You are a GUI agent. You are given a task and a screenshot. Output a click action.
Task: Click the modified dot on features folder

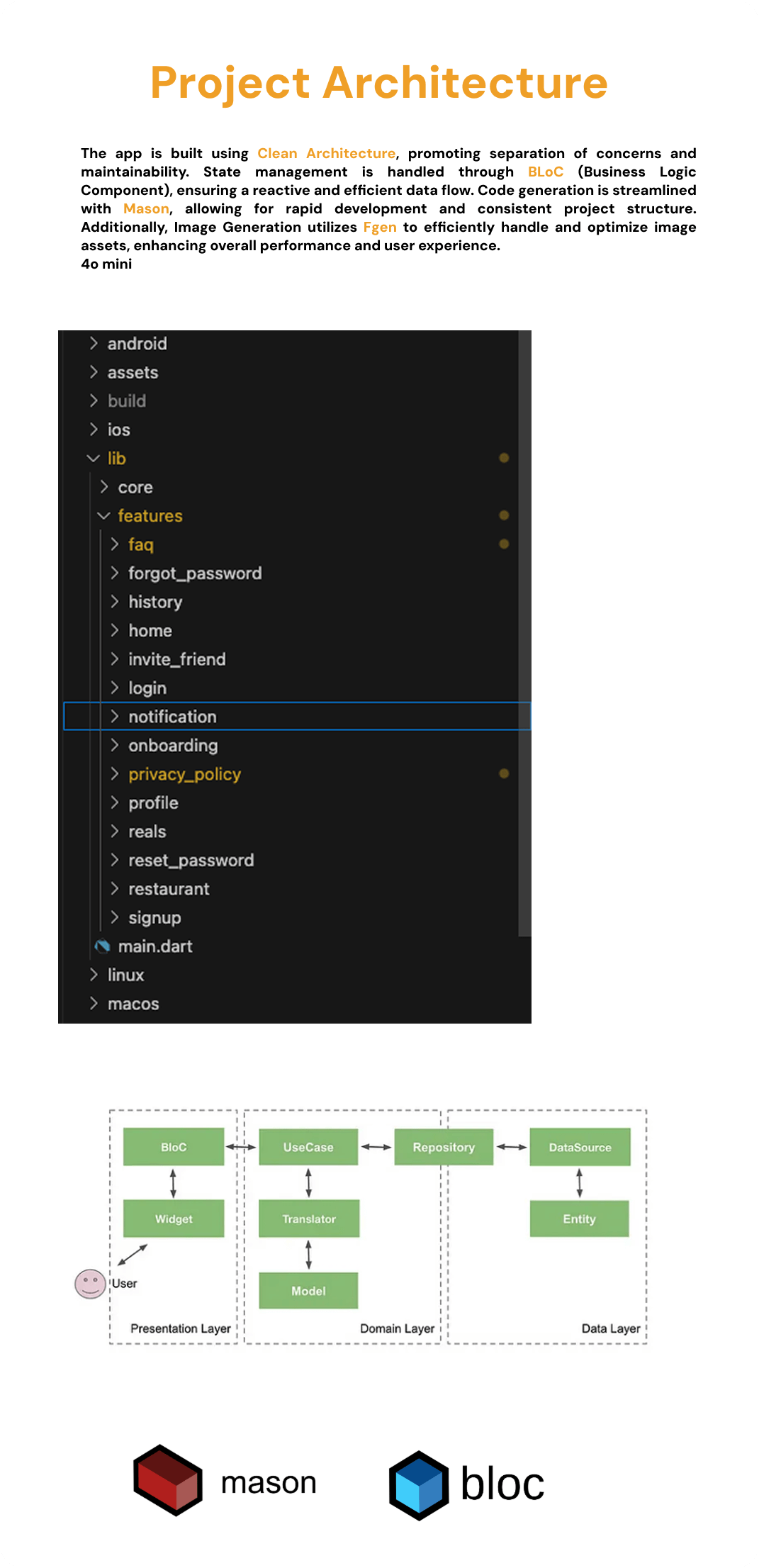click(x=504, y=515)
